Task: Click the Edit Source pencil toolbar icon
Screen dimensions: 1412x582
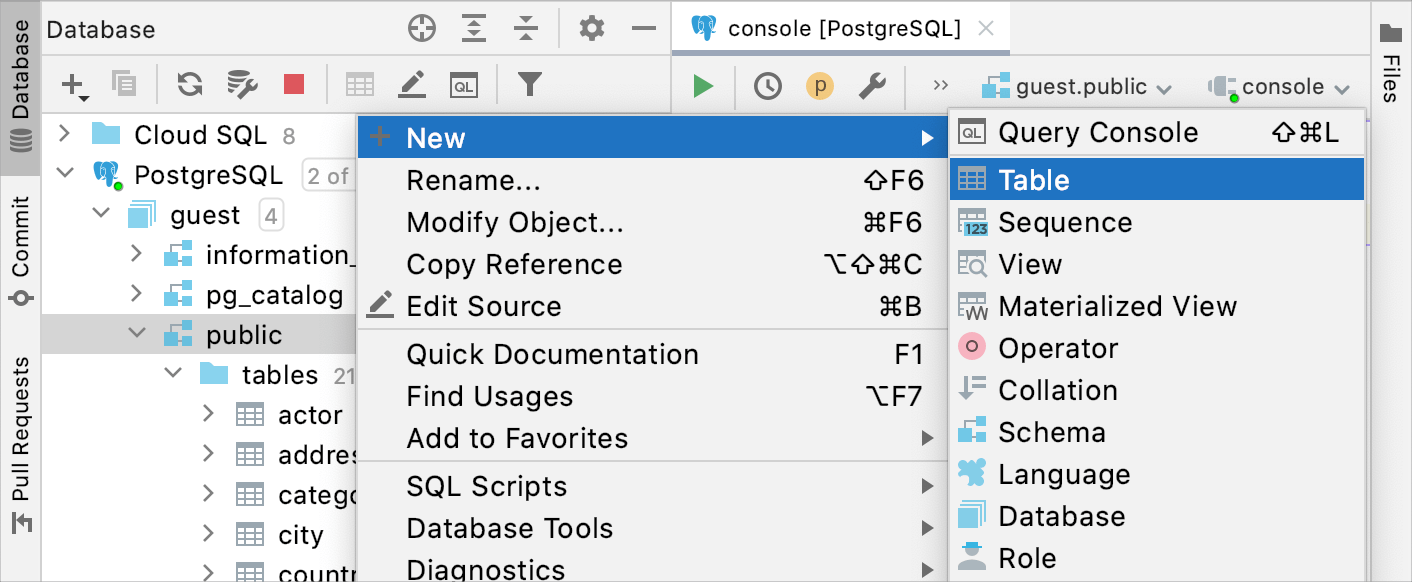Action: 411,86
